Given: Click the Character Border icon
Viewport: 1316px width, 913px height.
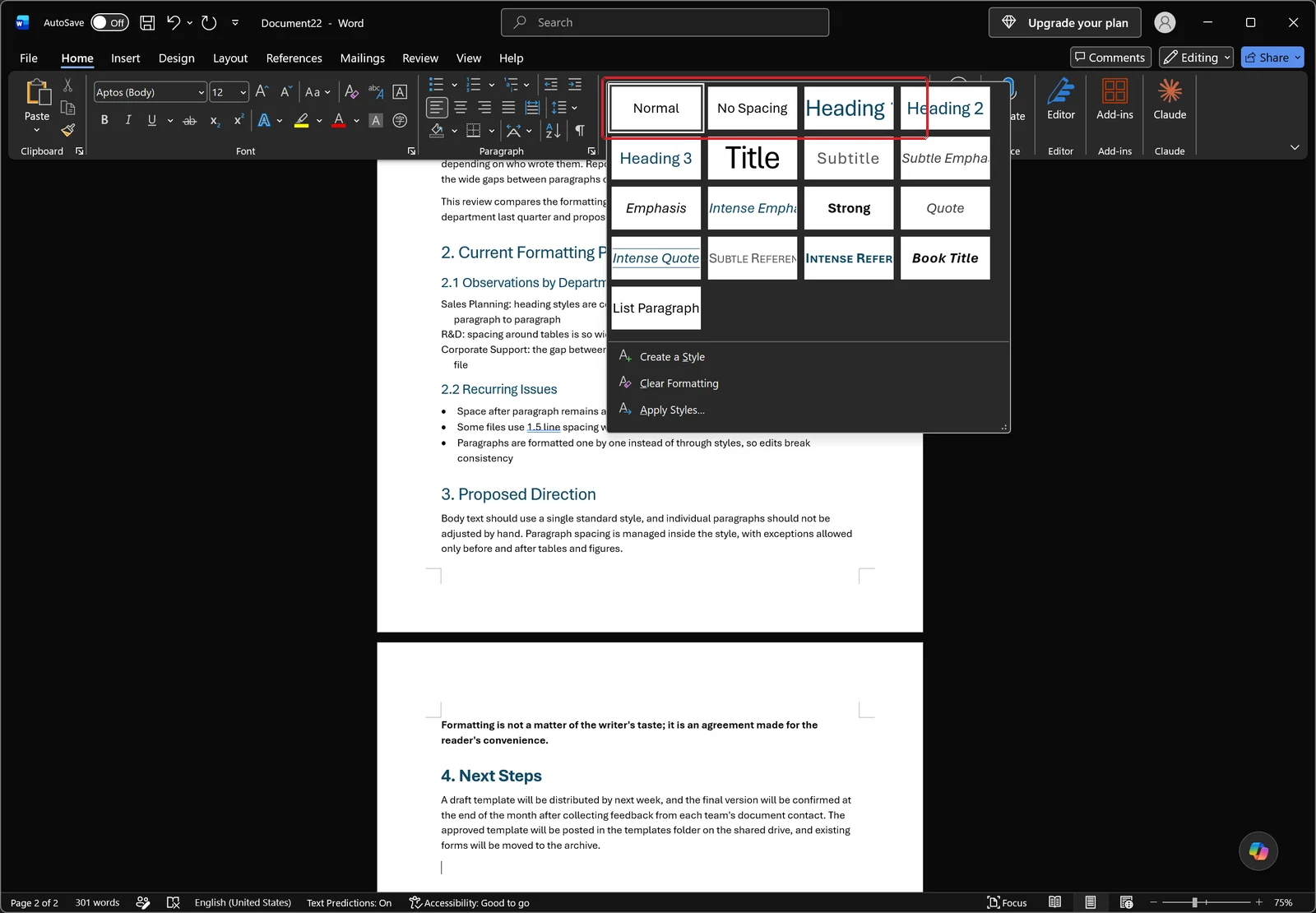Looking at the screenshot, I should click(x=400, y=91).
